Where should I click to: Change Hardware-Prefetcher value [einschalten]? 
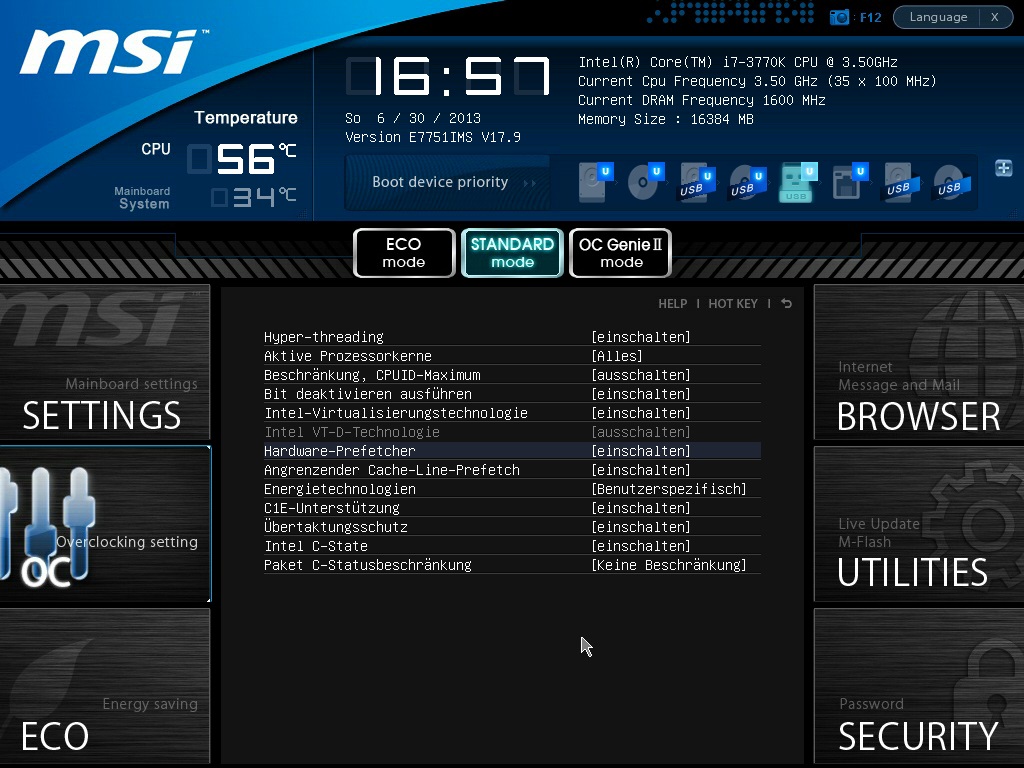click(x=641, y=451)
